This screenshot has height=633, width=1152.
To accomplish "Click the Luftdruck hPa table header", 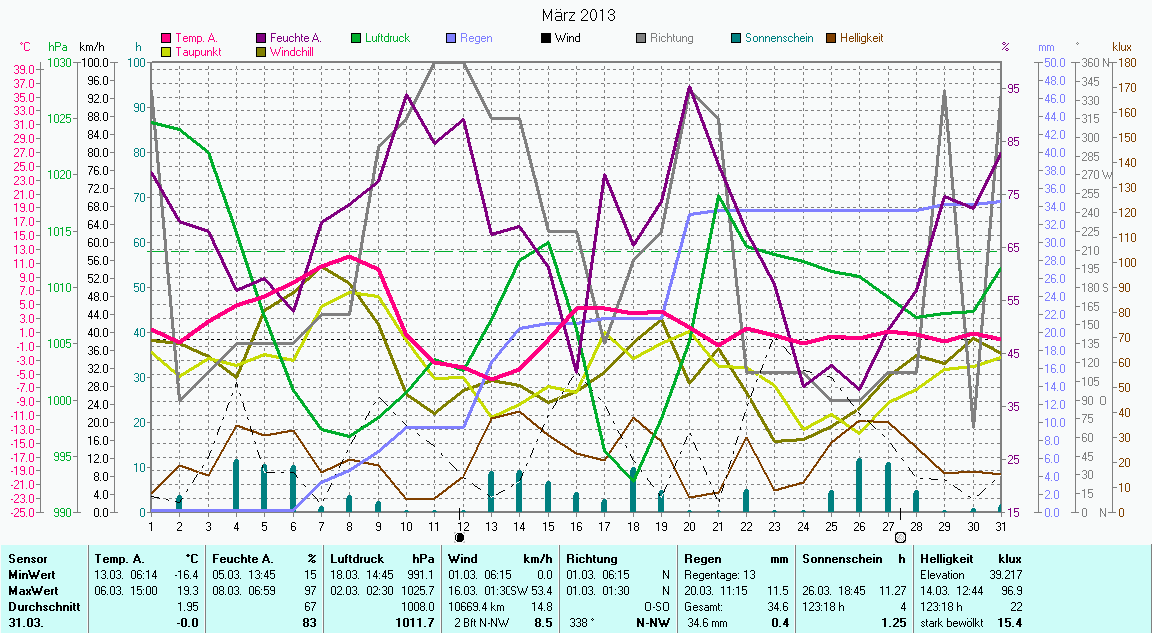I will (384, 559).
